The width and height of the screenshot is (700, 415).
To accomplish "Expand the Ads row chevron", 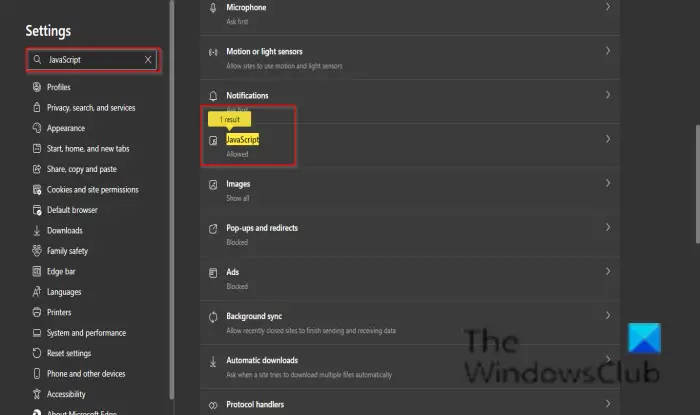I will tap(608, 271).
